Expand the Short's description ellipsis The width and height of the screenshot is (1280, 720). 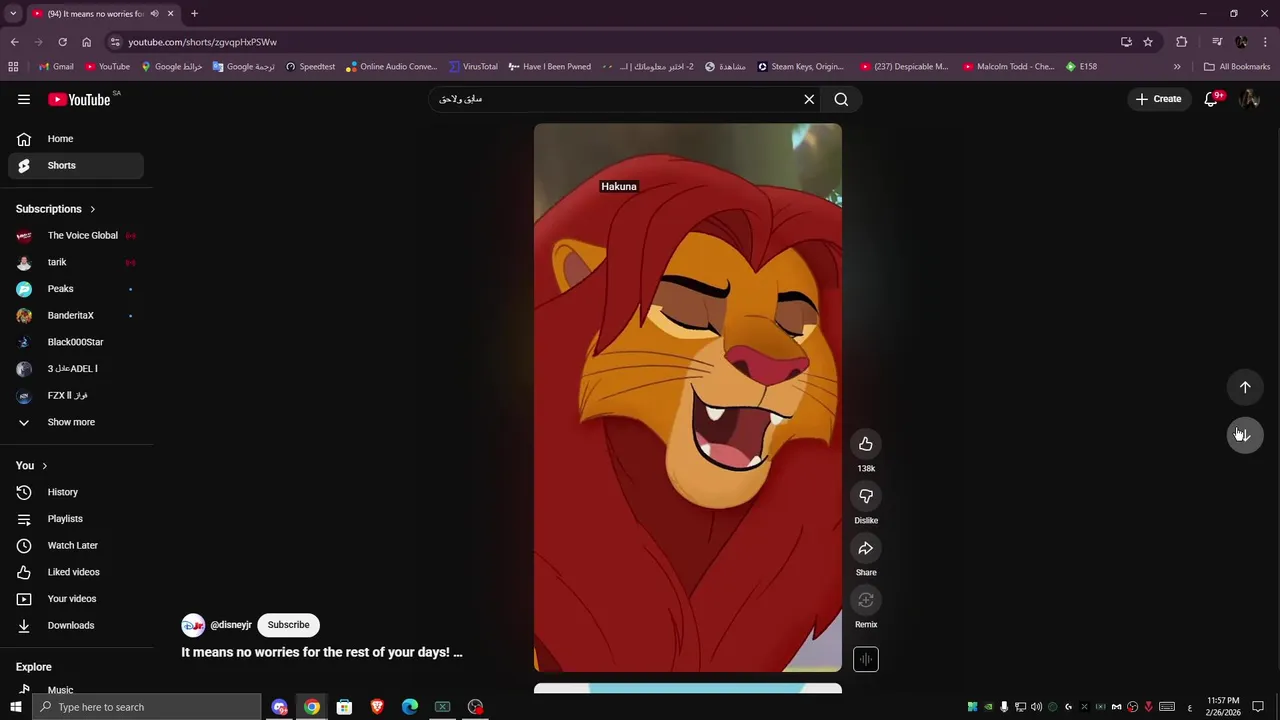point(457,652)
